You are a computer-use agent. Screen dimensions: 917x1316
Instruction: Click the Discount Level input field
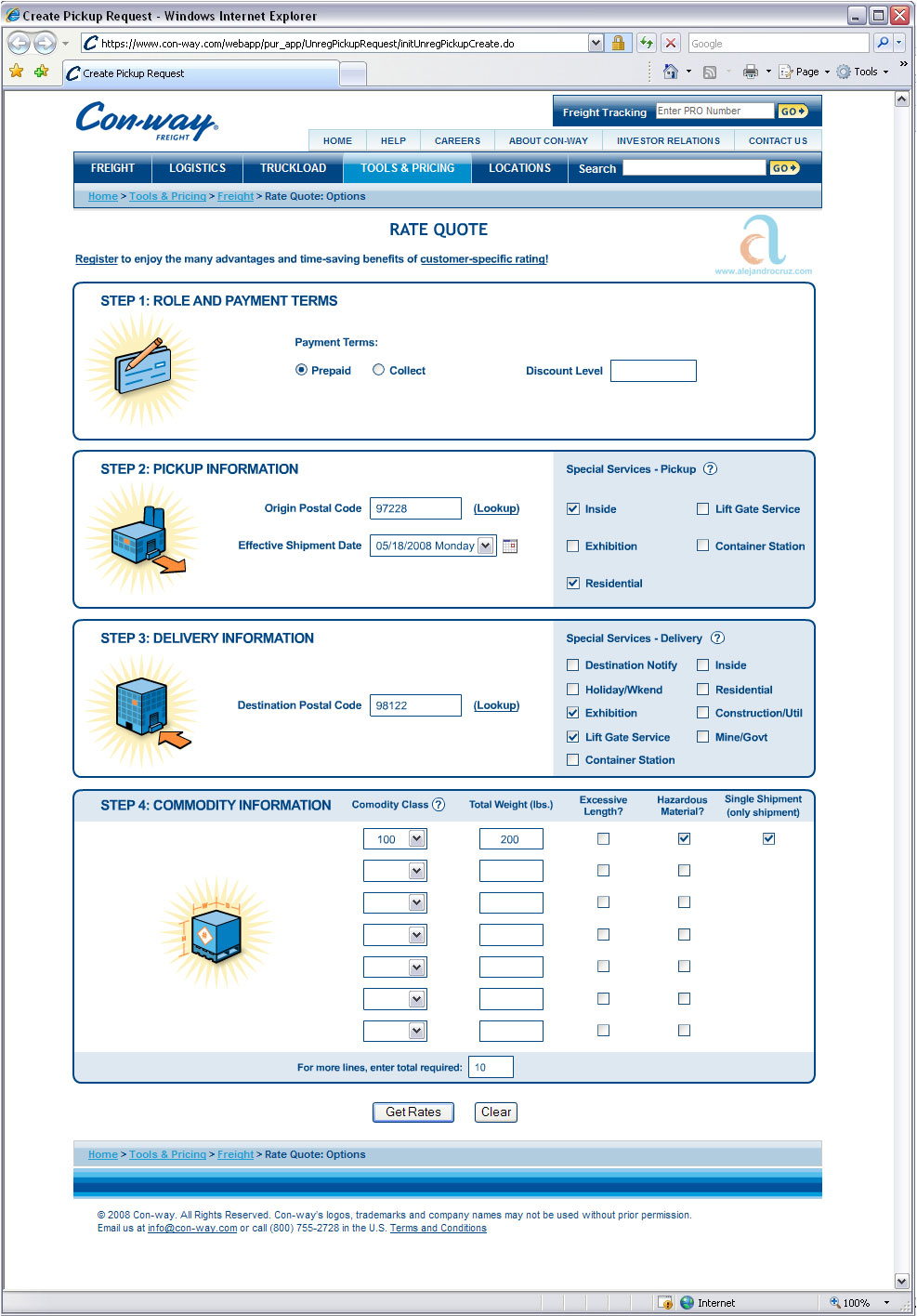point(653,371)
